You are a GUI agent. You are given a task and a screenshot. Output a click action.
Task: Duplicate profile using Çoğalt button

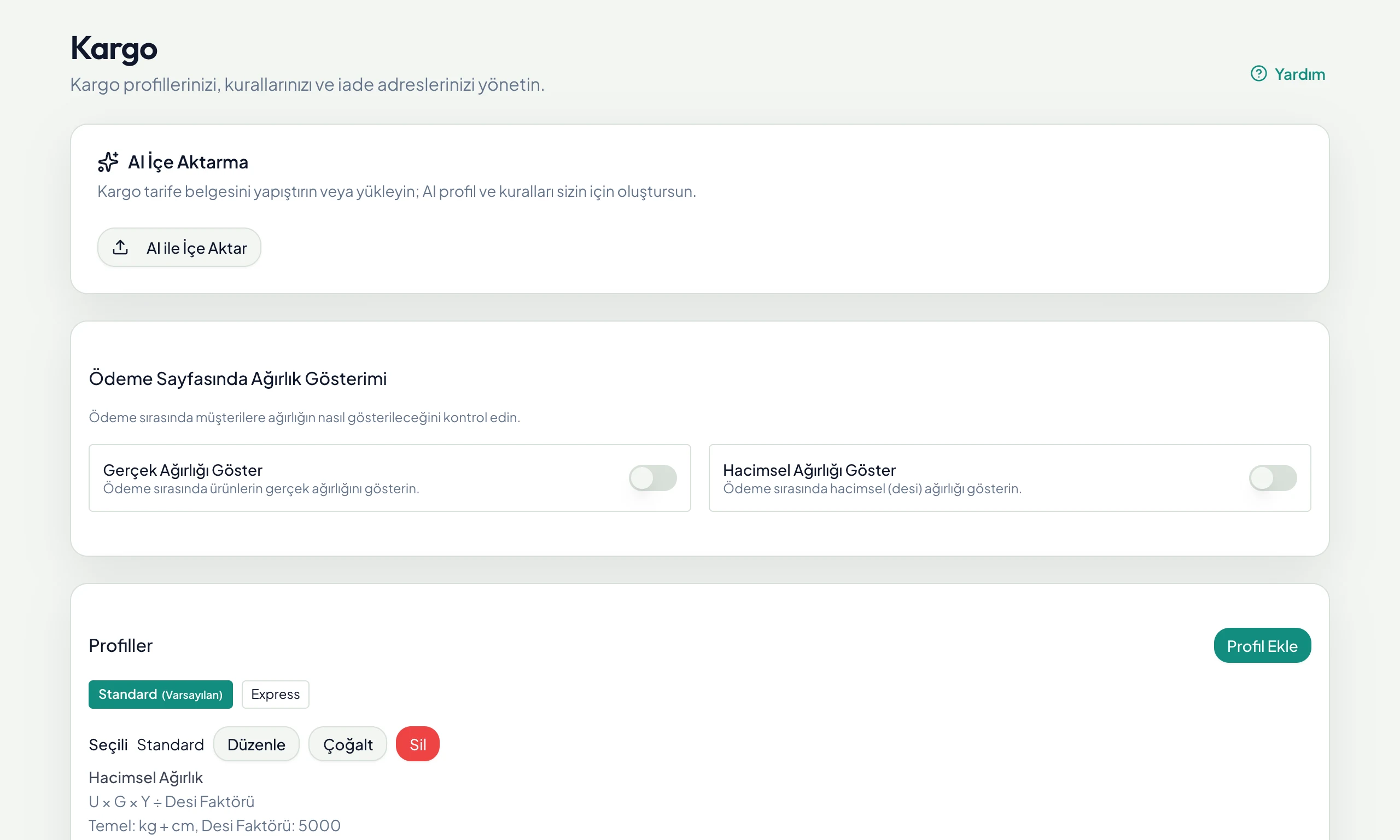[347, 744]
